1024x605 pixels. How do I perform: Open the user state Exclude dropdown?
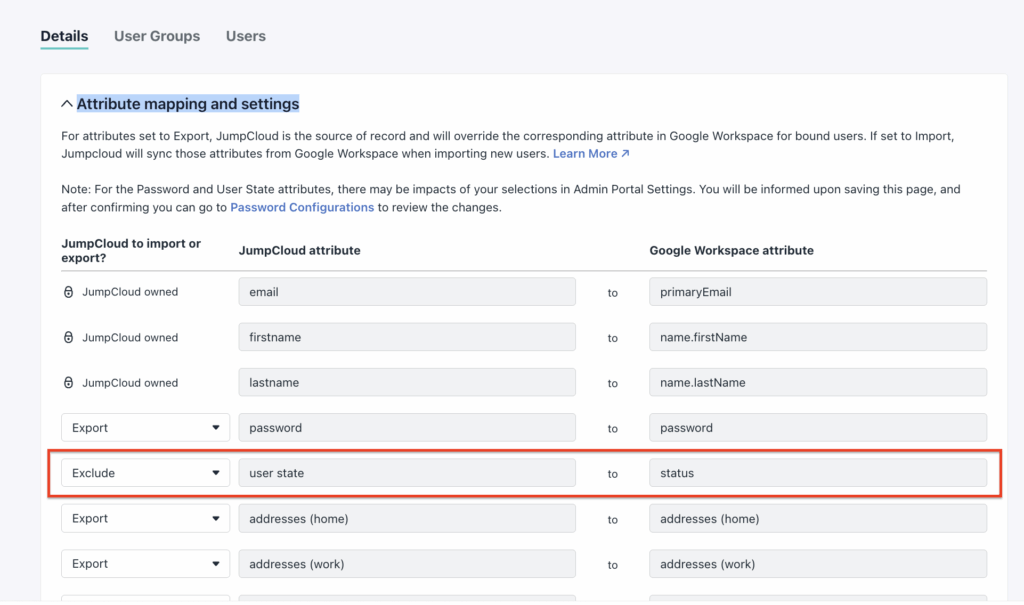tap(146, 473)
